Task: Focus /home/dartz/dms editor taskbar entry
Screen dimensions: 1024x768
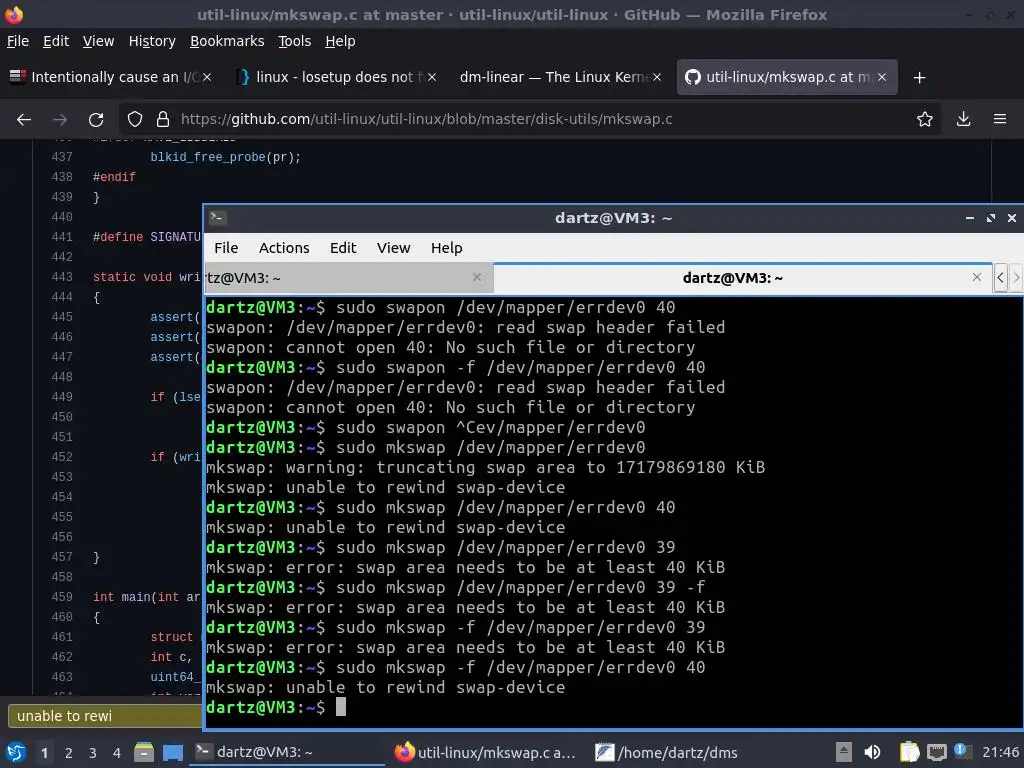Action: coord(686,752)
